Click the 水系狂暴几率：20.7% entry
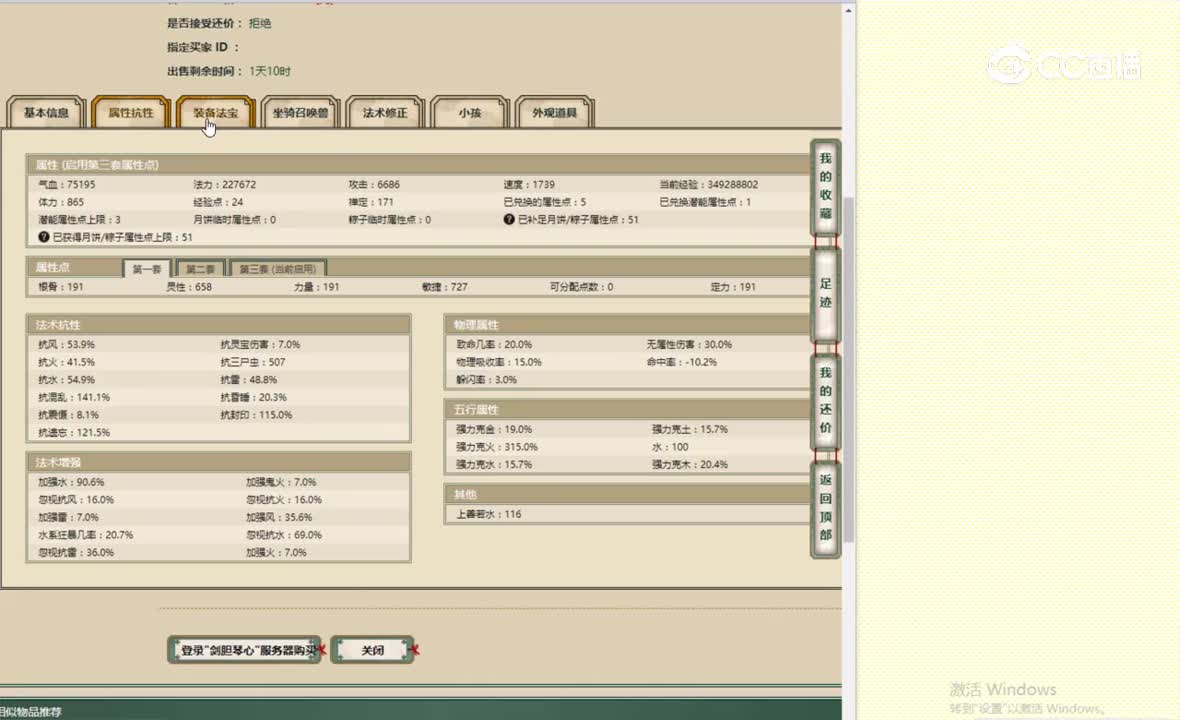This screenshot has width=1180, height=720. pos(86,535)
